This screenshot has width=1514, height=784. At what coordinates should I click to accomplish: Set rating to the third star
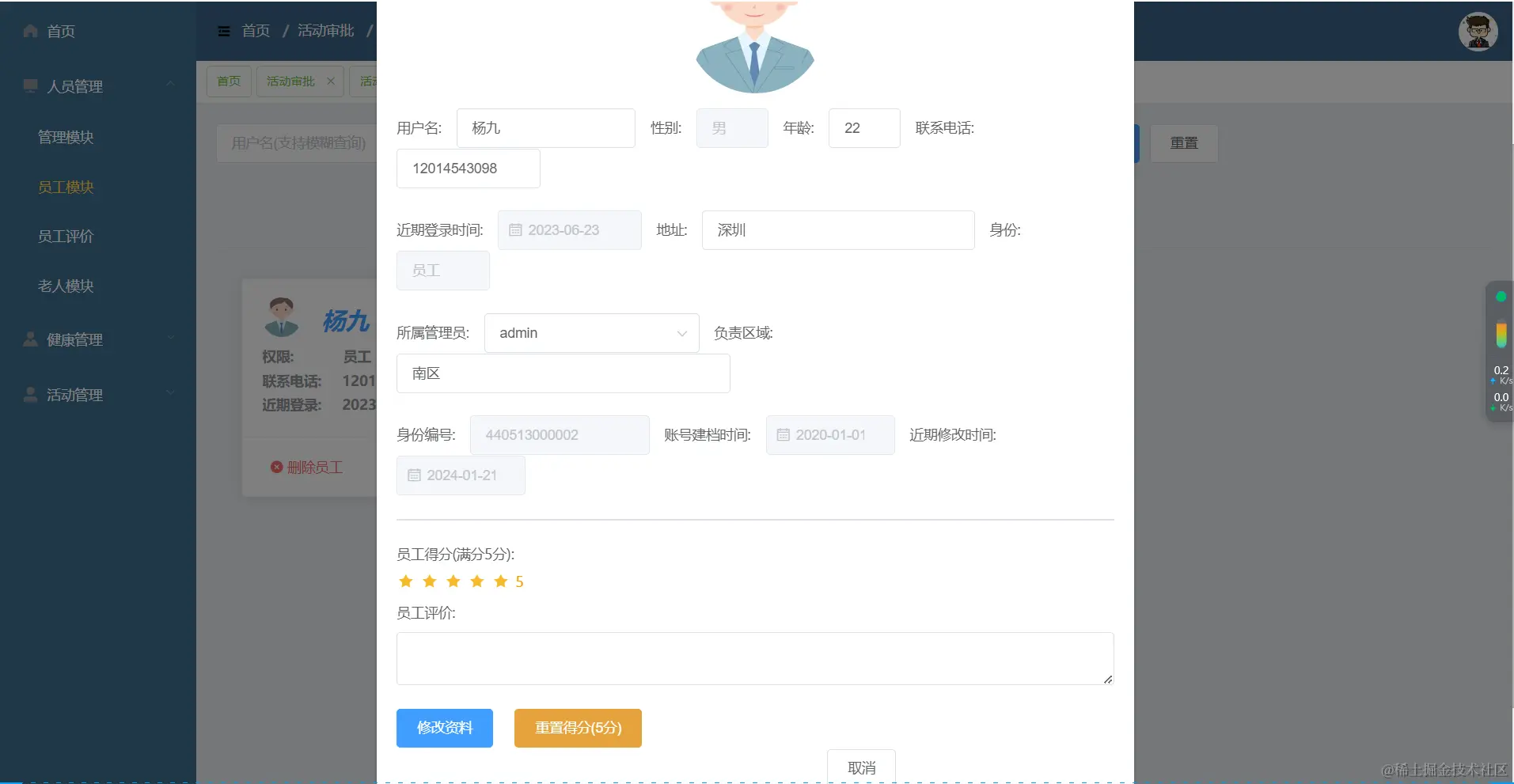(453, 581)
